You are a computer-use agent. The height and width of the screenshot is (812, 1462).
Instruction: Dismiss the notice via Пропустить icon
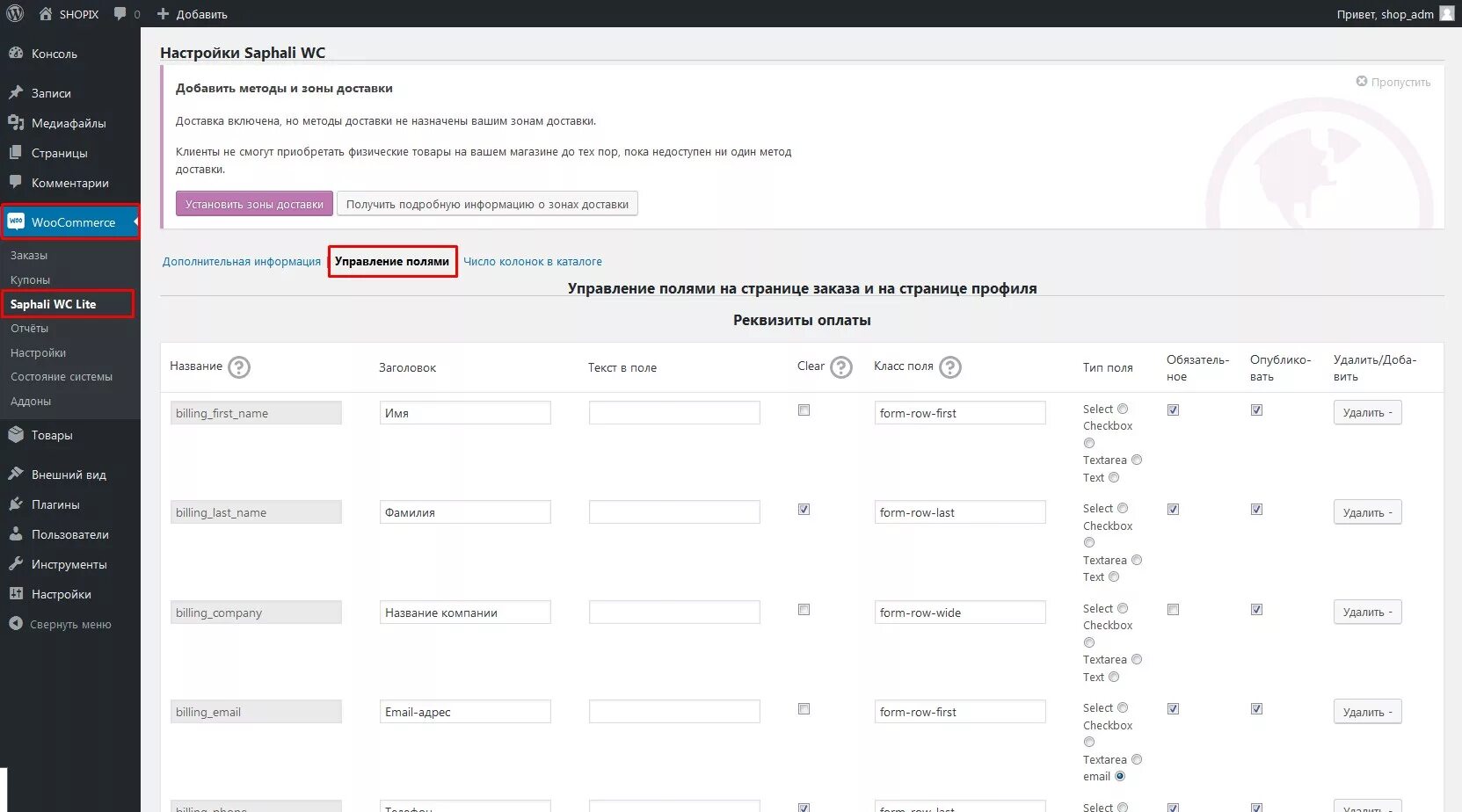pos(1362,81)
